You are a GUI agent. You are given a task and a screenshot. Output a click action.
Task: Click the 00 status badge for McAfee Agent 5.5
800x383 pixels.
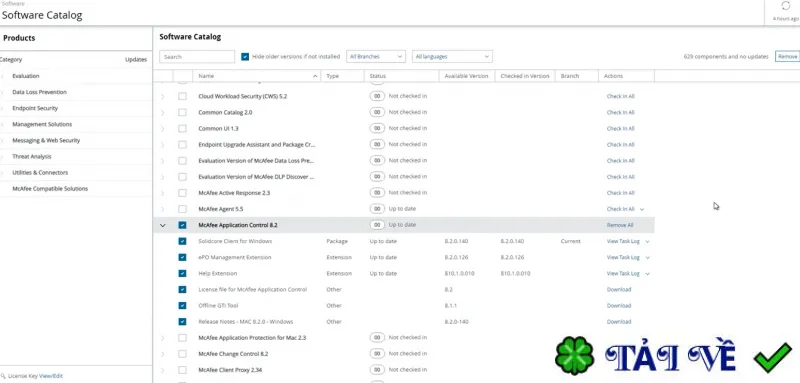[377, 209]
